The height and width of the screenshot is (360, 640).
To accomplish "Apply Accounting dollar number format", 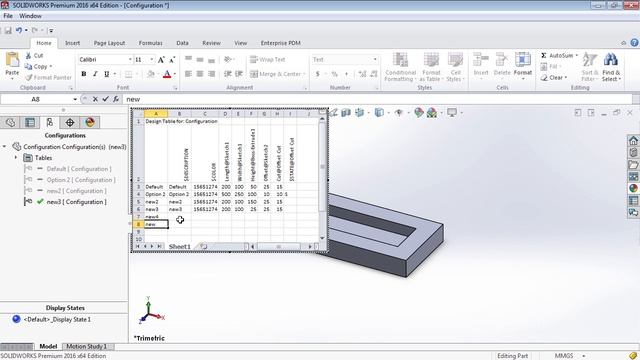I will click(318, 74).
